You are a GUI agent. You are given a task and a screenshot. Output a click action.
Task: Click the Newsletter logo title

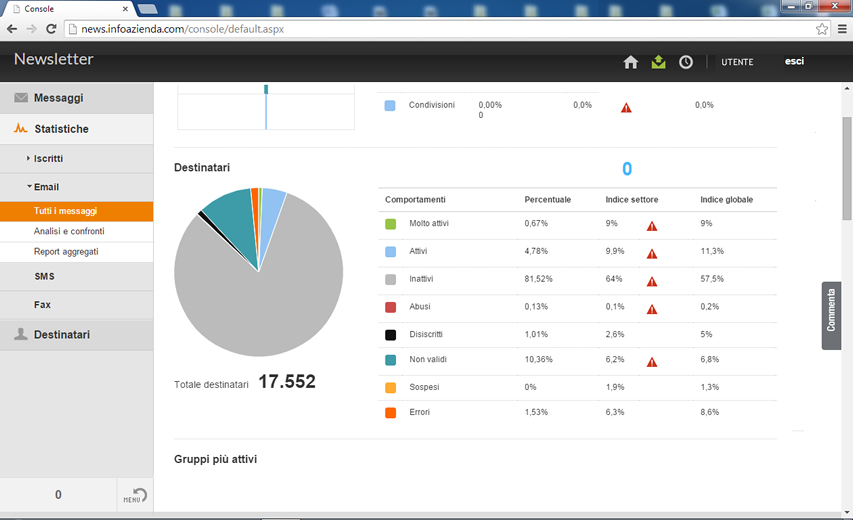[53, 59]
